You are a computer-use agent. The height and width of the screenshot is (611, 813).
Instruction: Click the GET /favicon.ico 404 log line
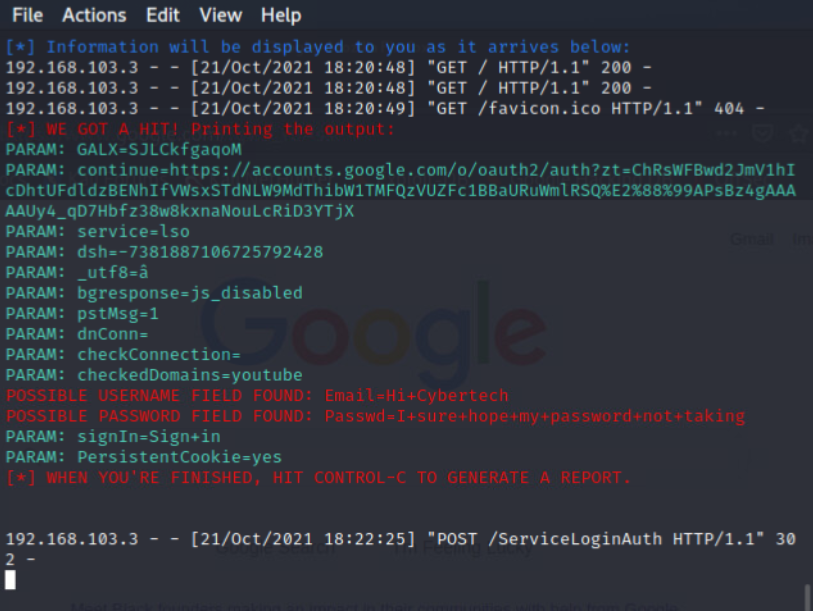385,108
